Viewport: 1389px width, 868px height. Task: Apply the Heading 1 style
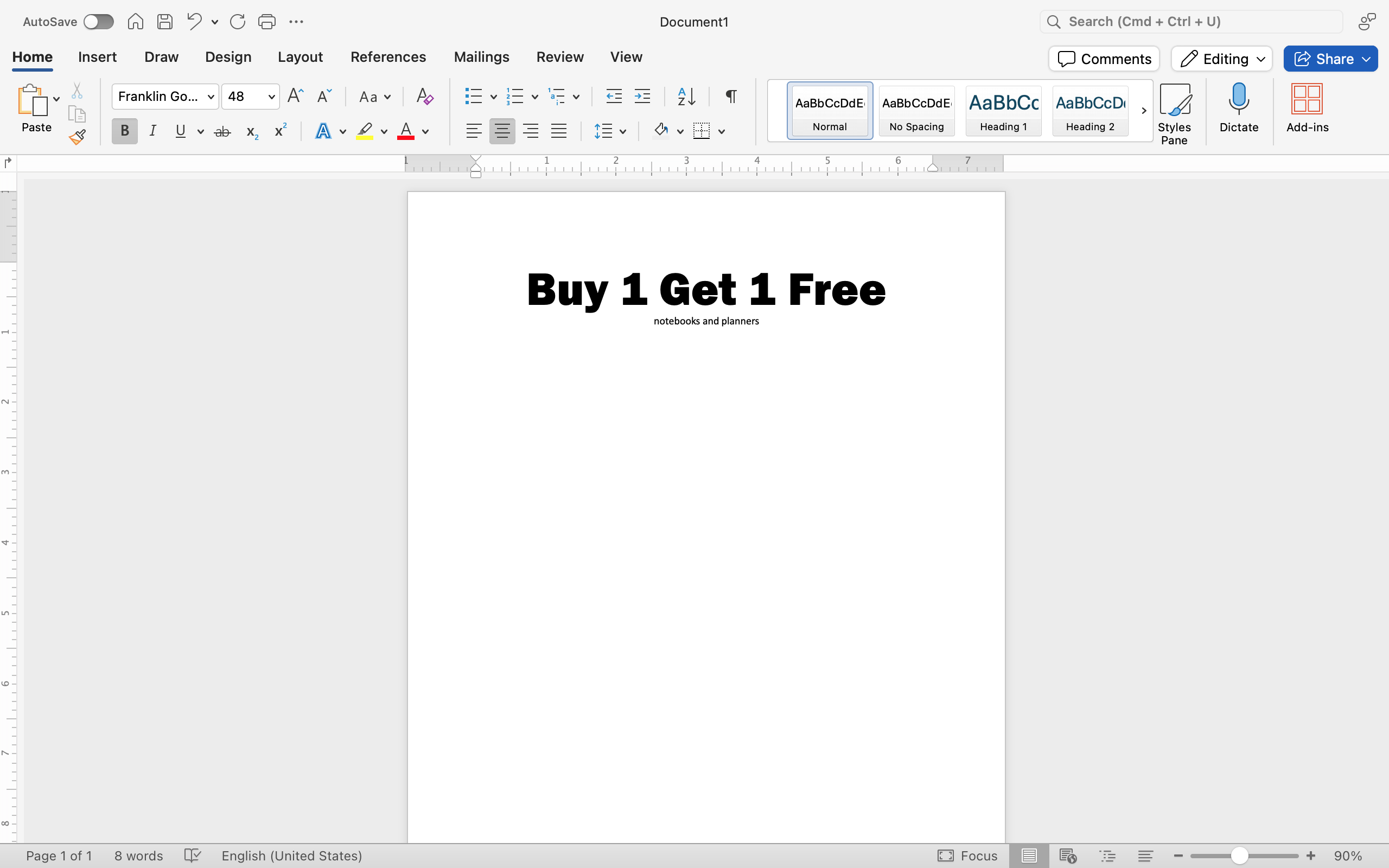point(1003,111)
